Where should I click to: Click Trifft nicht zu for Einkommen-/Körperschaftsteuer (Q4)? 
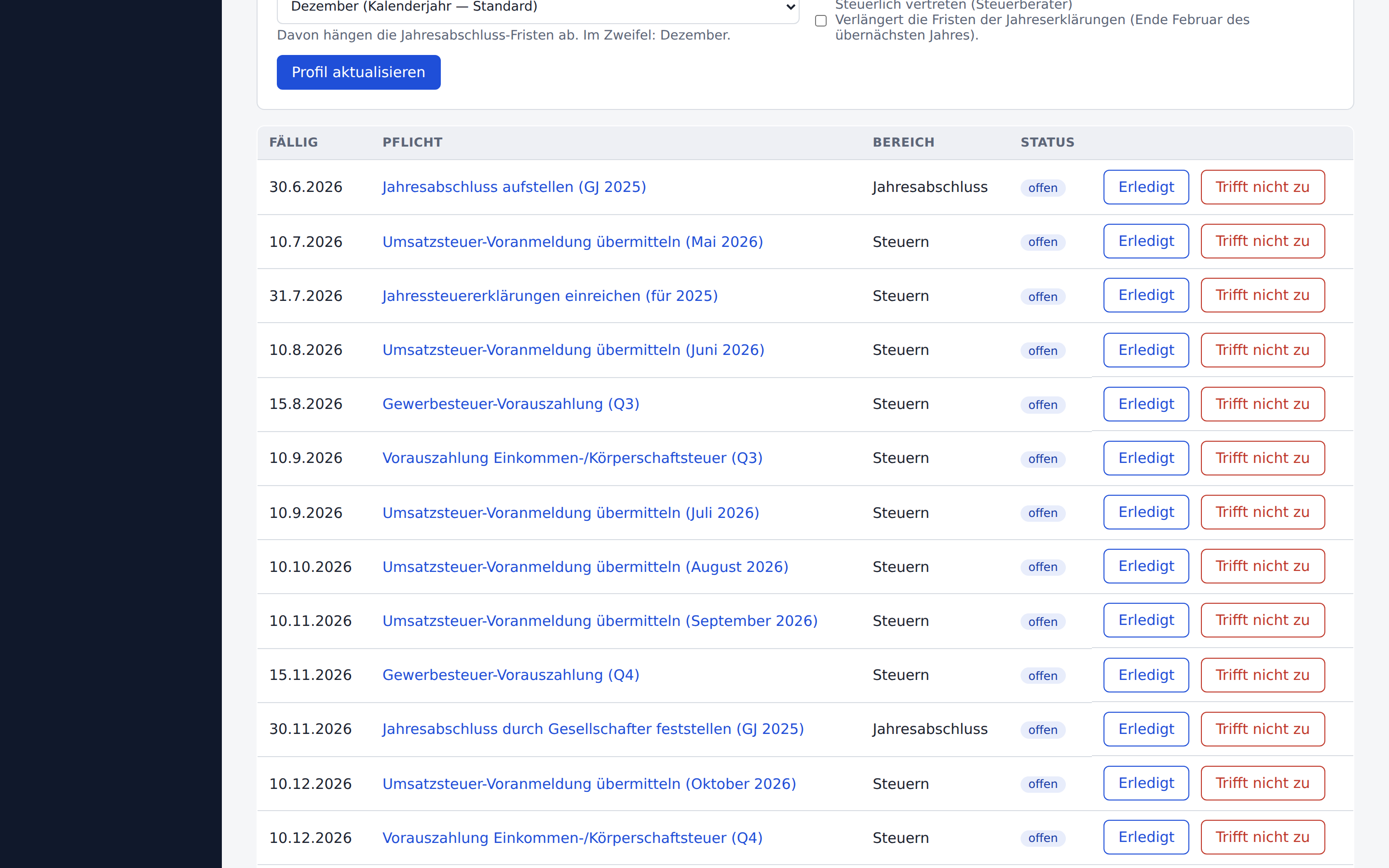point(1262,837)
